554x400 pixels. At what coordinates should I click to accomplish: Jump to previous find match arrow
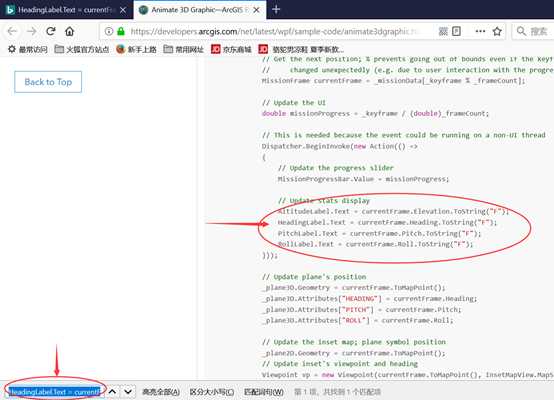pyautogui.click(x=112, y=392)
